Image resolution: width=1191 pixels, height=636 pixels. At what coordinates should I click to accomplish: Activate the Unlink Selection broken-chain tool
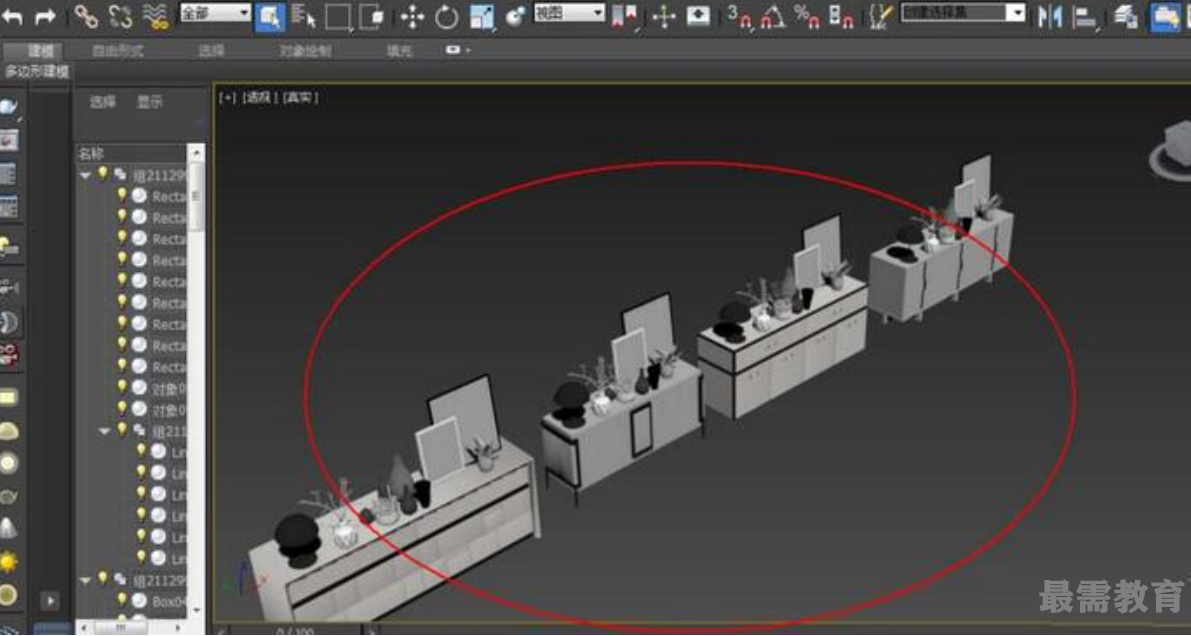pyautogui.click(x=121, y=16)
